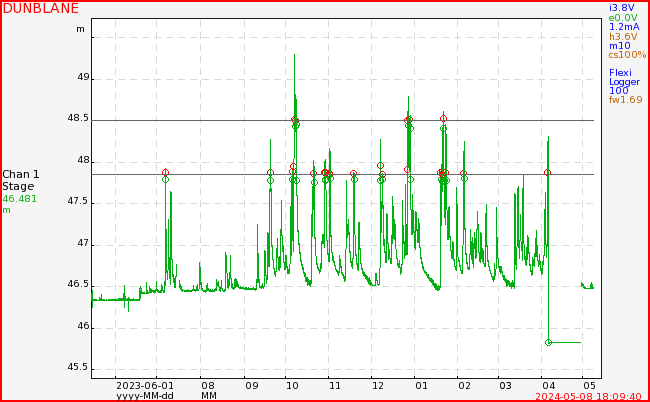Click the 05 month label on x-axis
The width and height of the screenshot is (650, 402).
point(589,385)
